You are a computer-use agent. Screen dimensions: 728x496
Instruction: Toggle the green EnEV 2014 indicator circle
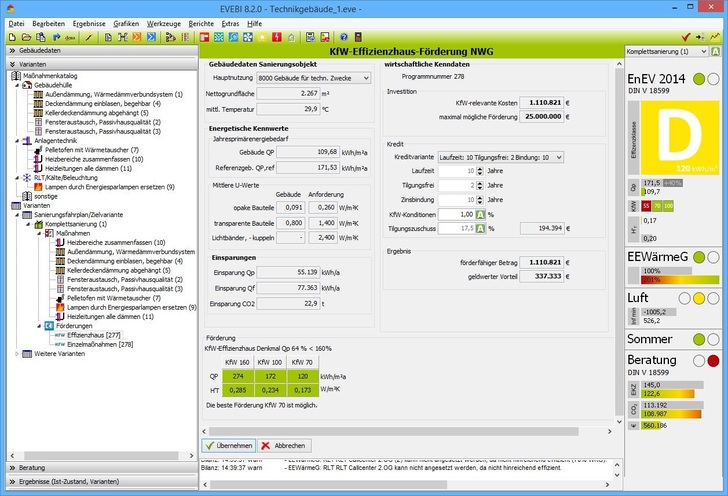(698, 79)
